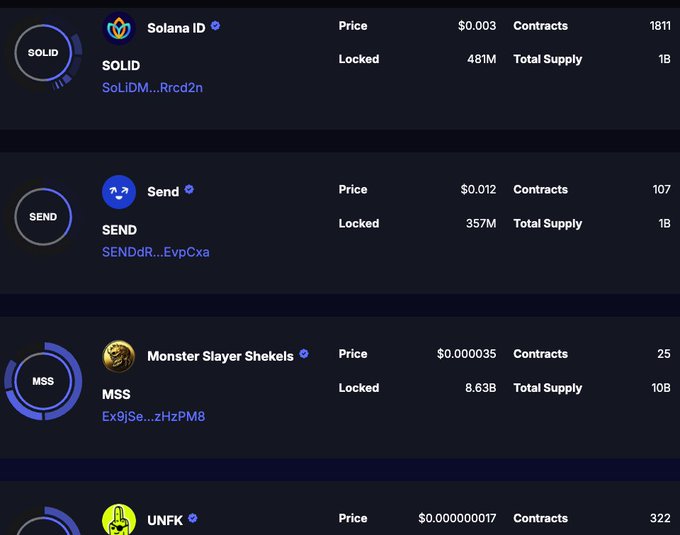This screenshot has width=680, height=535.
Task: Click the SOLID circular lock progress ring
Action: pyautogui.click(x=43, y=53)
